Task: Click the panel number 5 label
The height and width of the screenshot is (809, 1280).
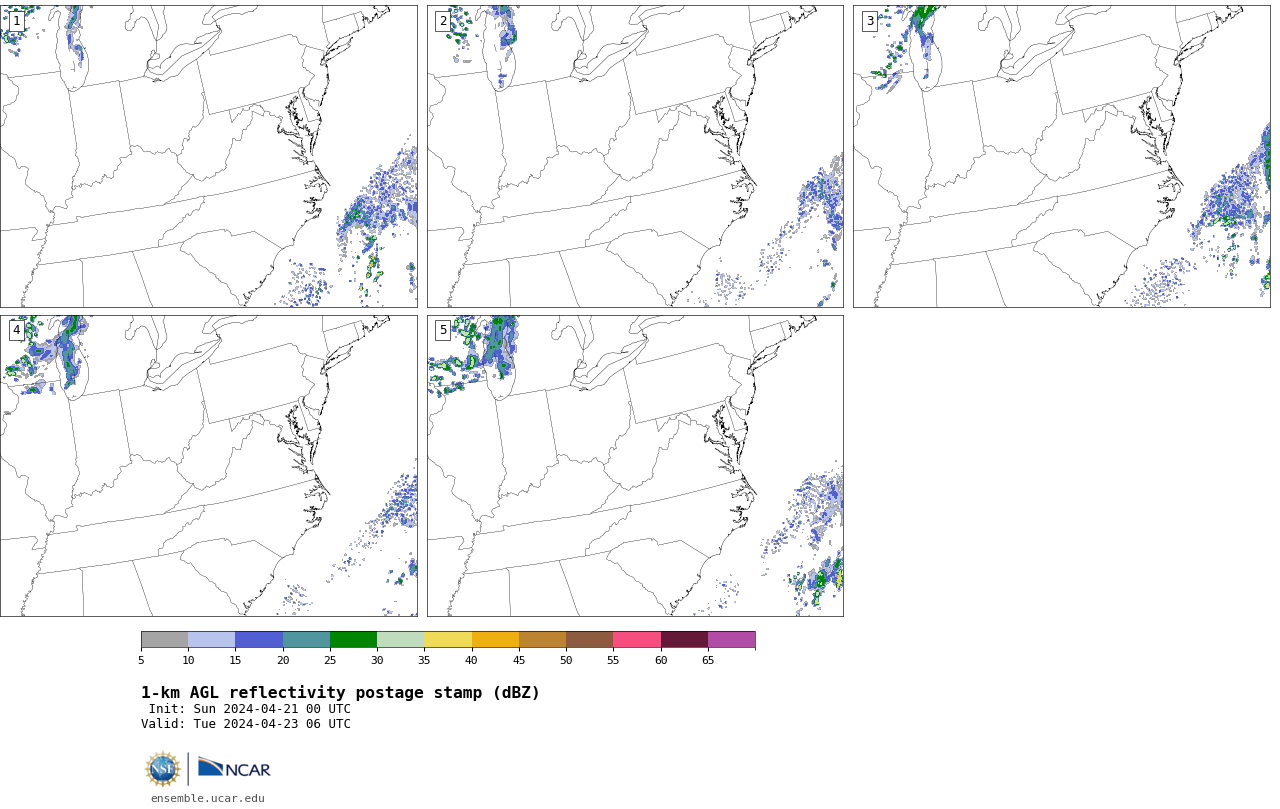Action: point(443,330)
